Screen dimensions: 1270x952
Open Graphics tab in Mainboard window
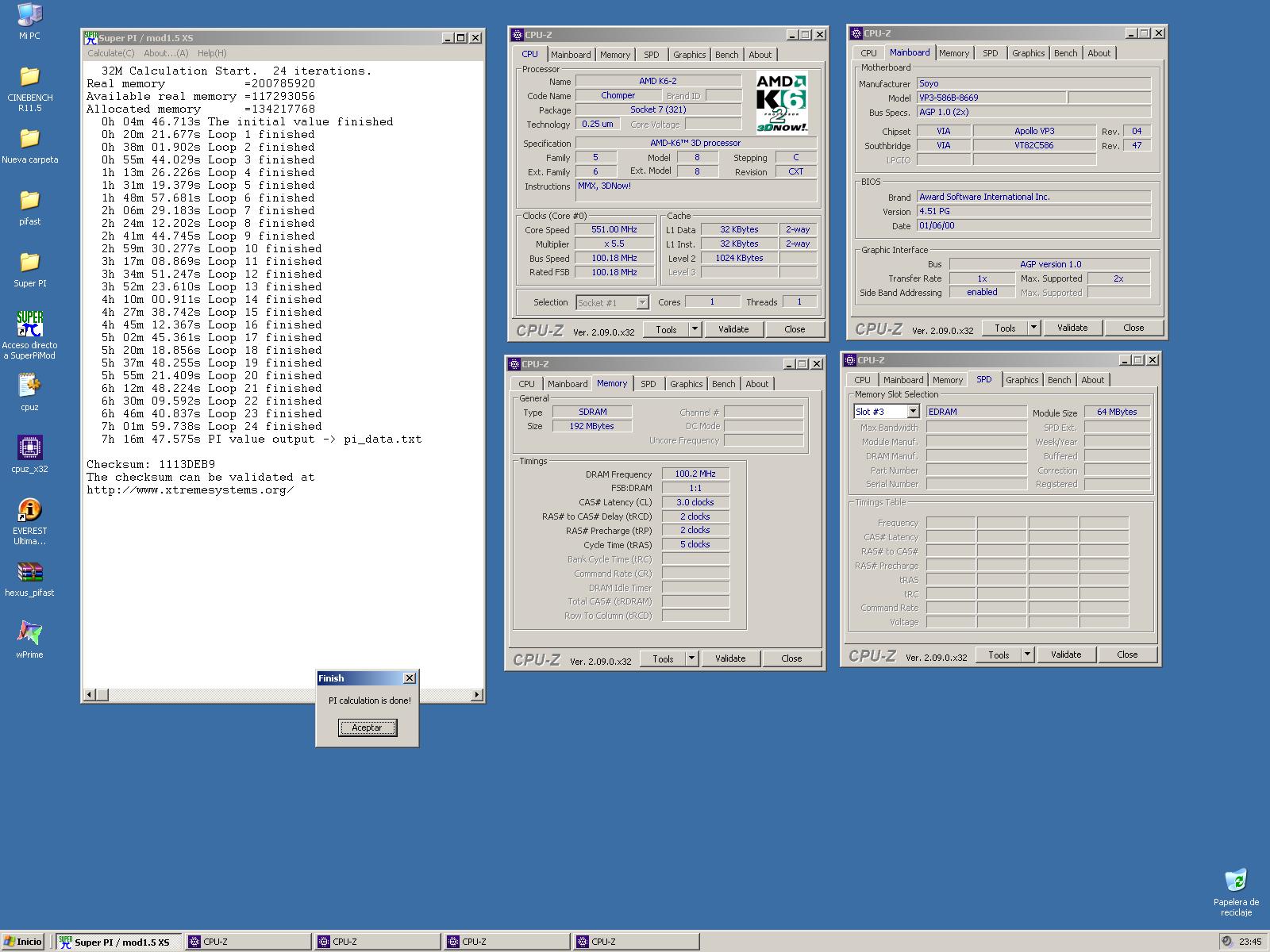[1028, 53]
